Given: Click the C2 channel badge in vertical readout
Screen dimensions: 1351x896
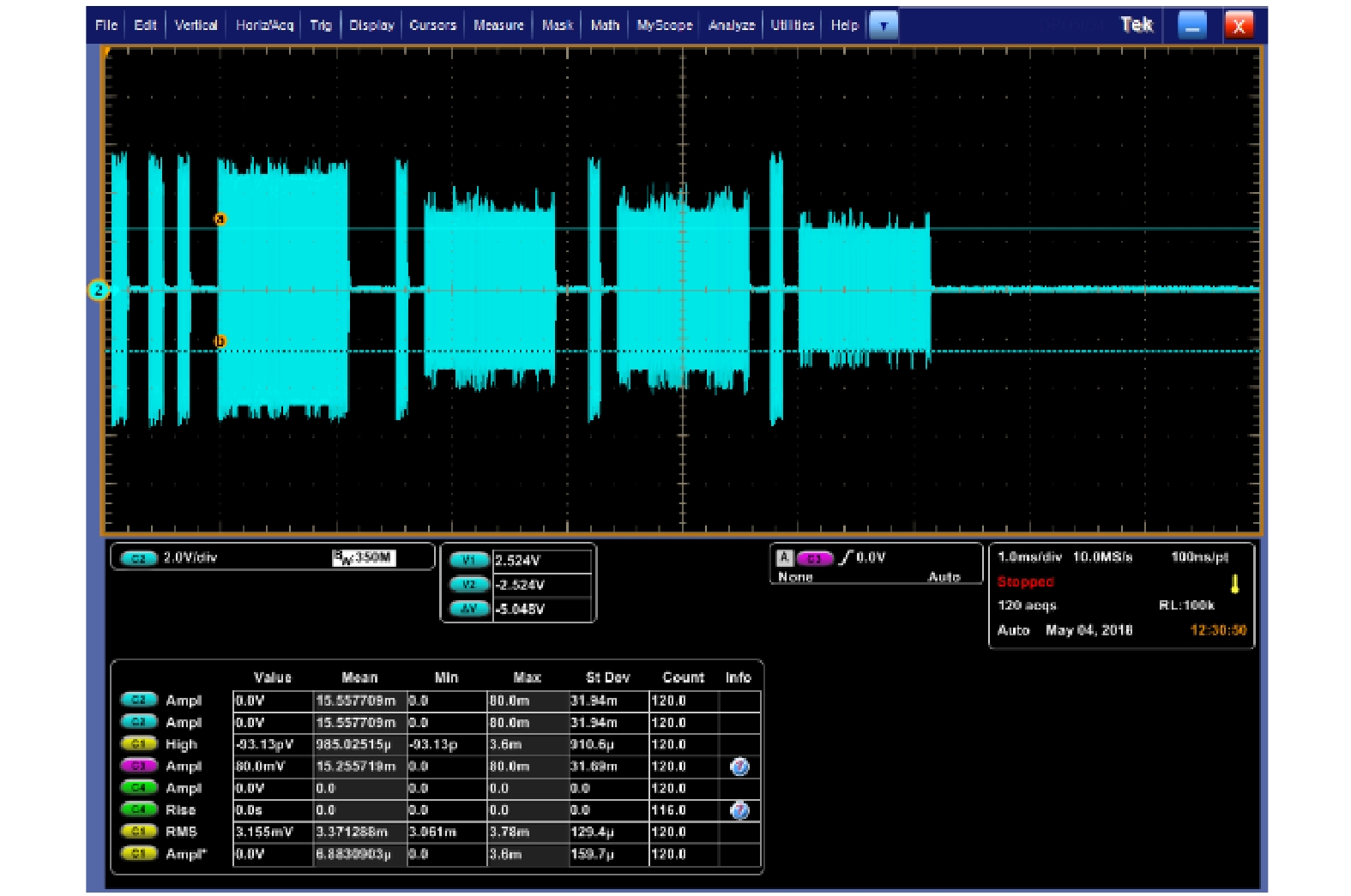Looking at the screenshot, I should [x=139, y=558].
